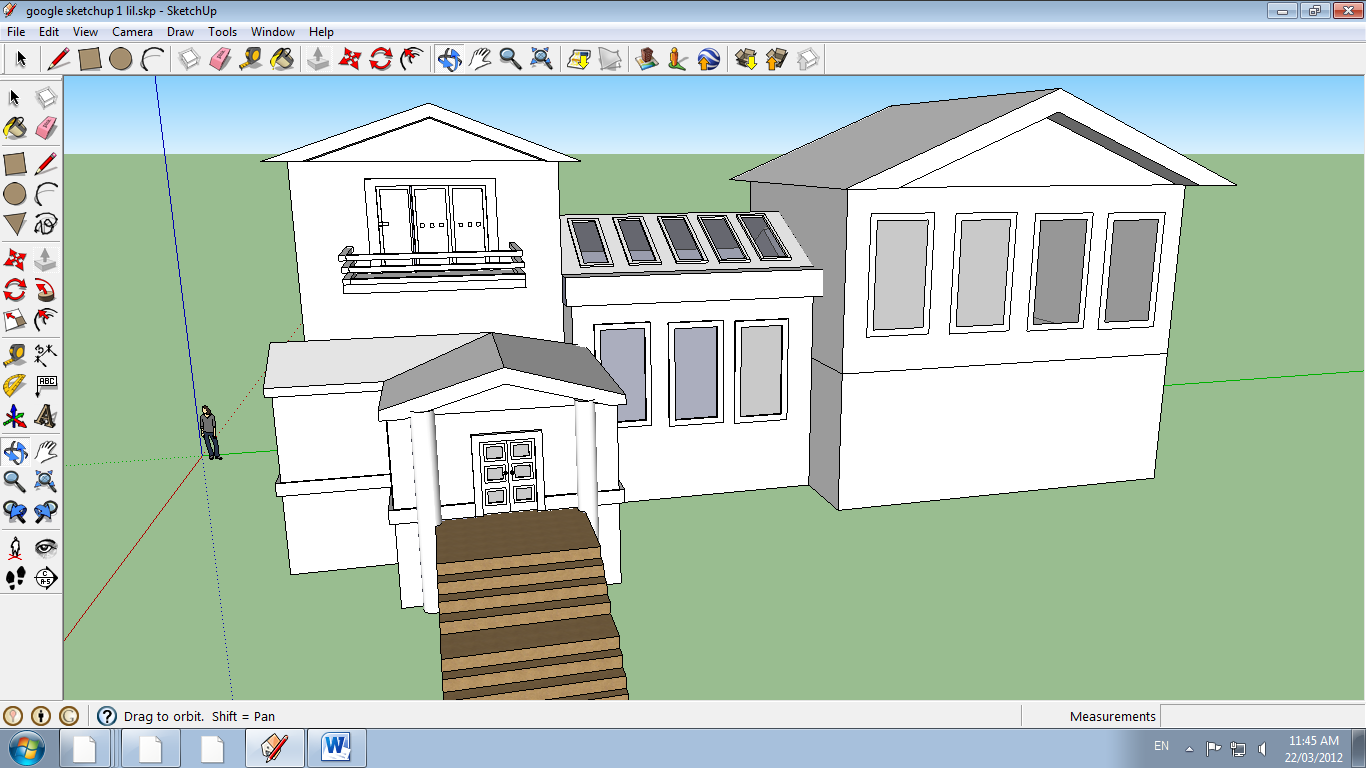Open the EN language selector in the taskbar
The image size is (1366, 768).
pos(1162,746)
